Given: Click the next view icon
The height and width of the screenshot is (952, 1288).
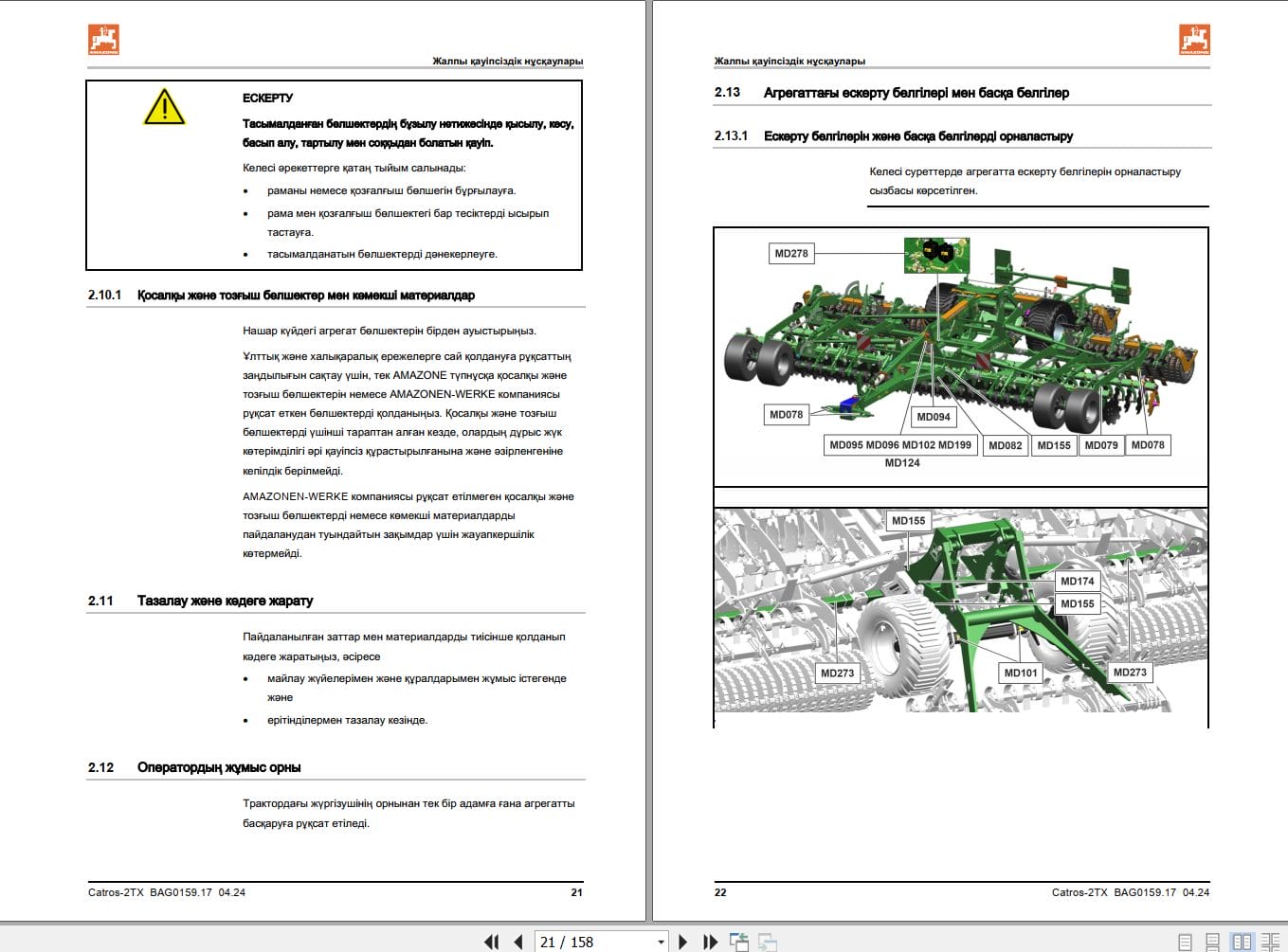Looking at the screenshot, I should pos(768,942).
